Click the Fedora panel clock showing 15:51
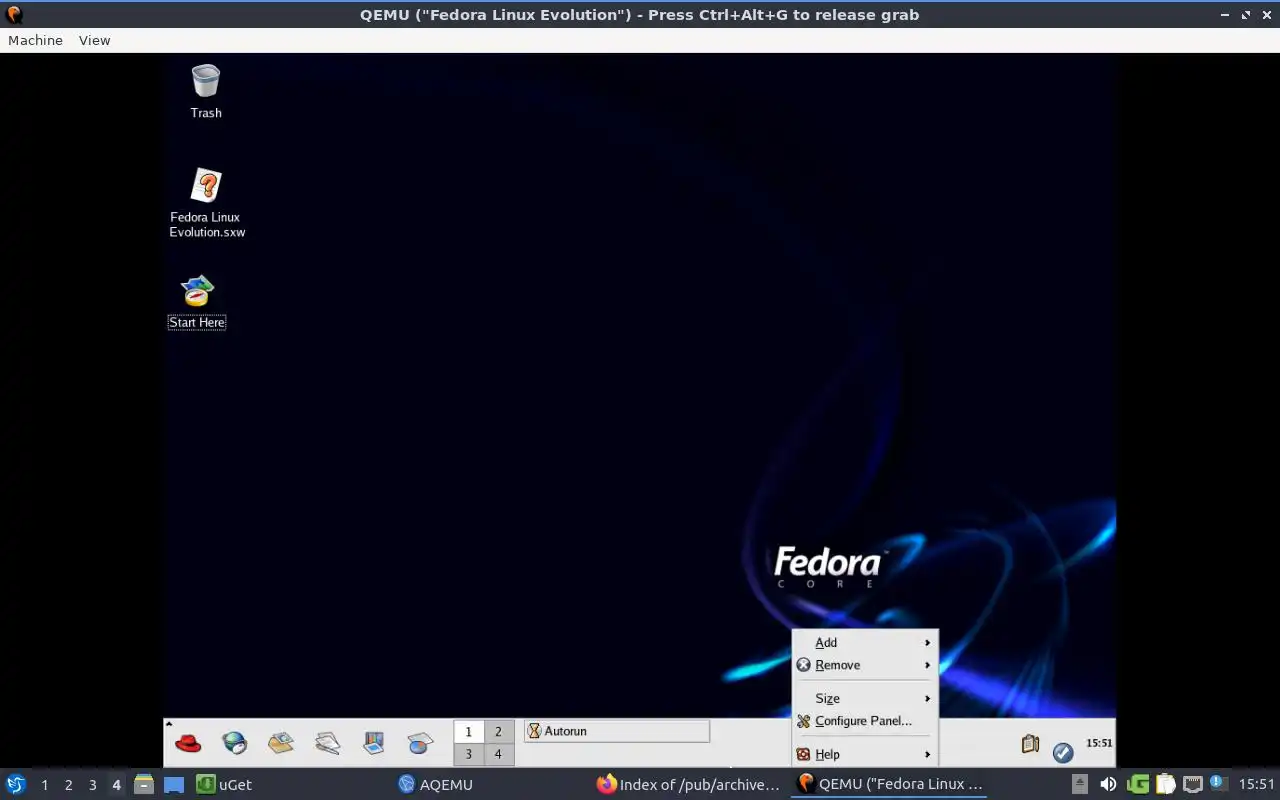This screenshot has height=800, width=1280. [x=1099, y=743]
